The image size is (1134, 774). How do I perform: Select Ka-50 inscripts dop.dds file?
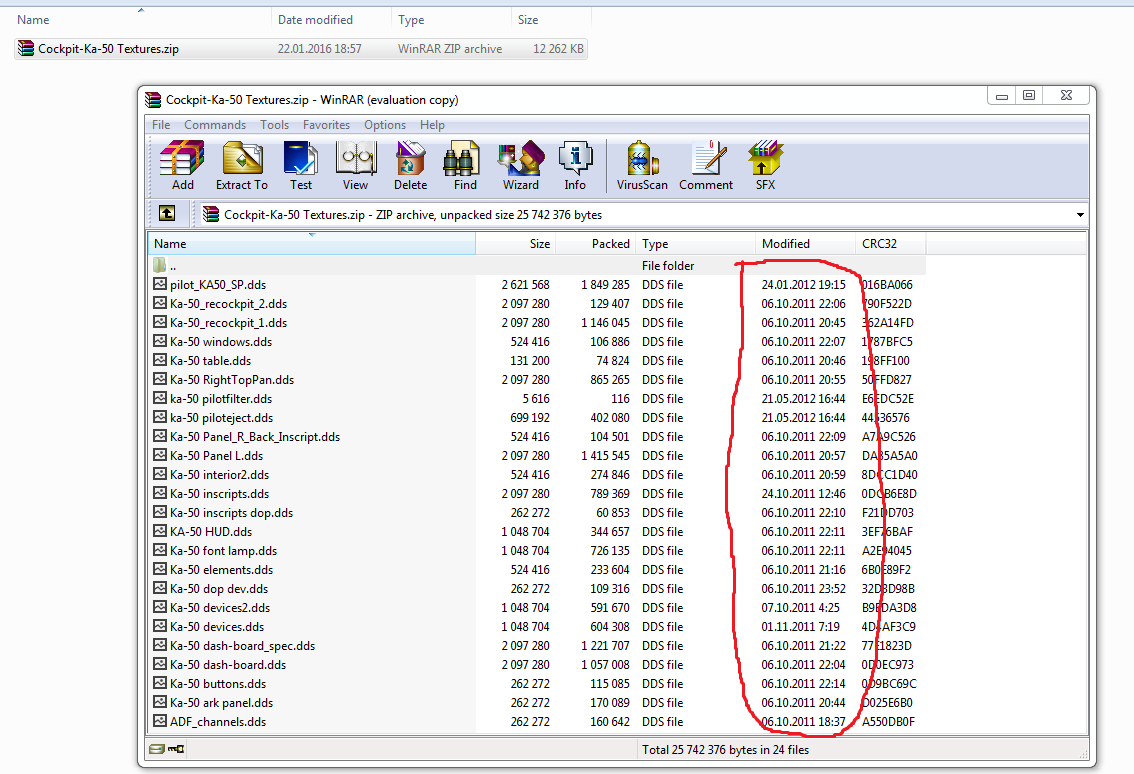coord(231,512)
